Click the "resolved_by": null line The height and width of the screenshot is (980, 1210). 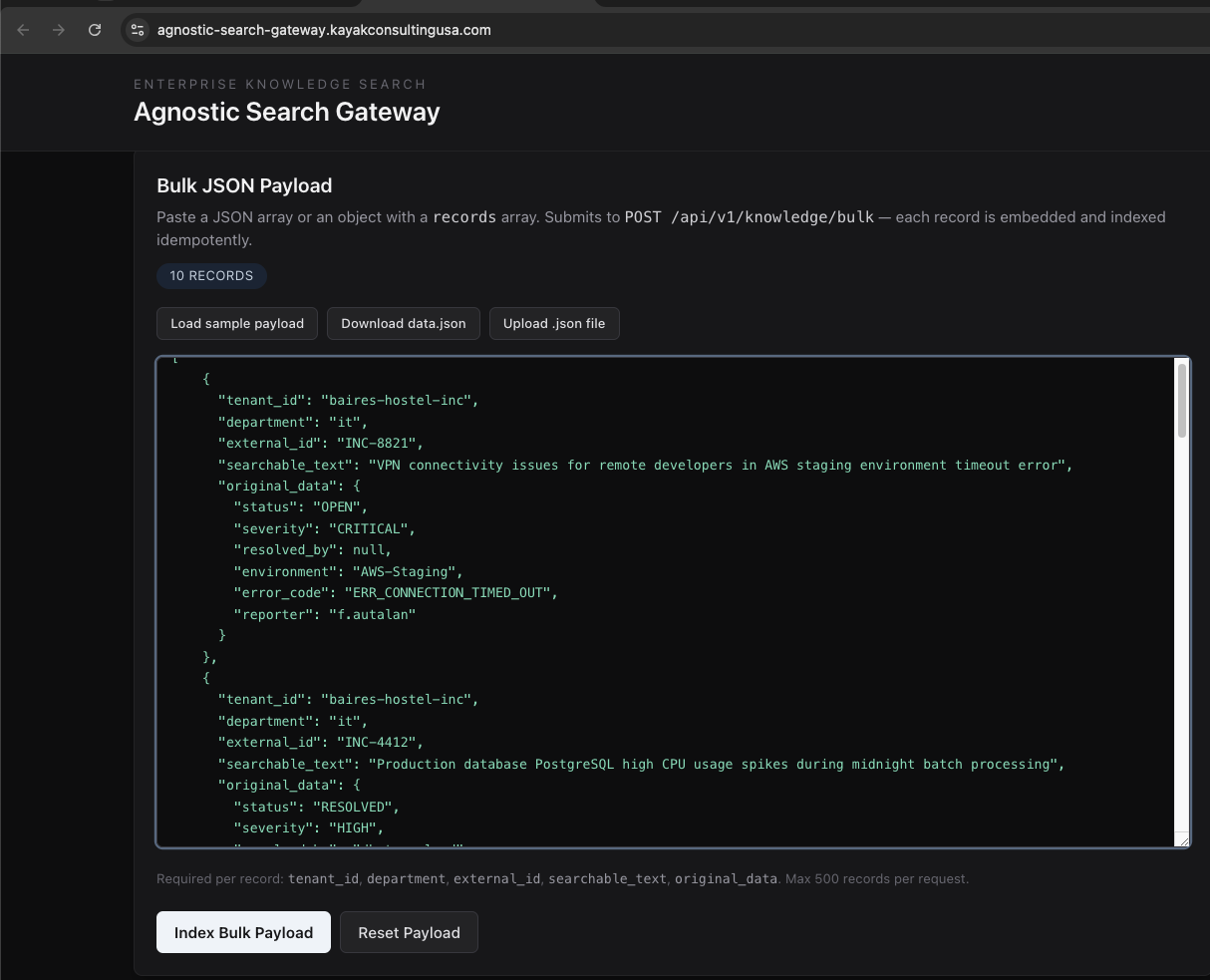312,549
